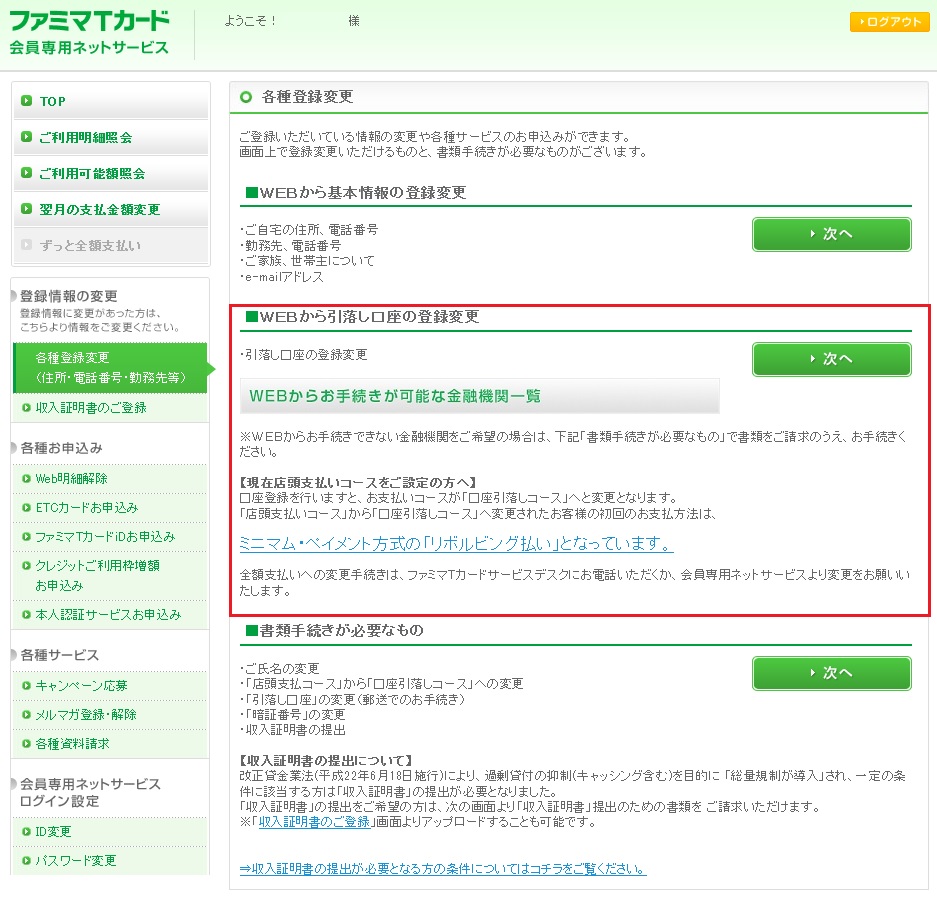Click text ご氏名の変更
Viewport: 937px width, 903px height.
pyautogui.click(x=282, y=668)
